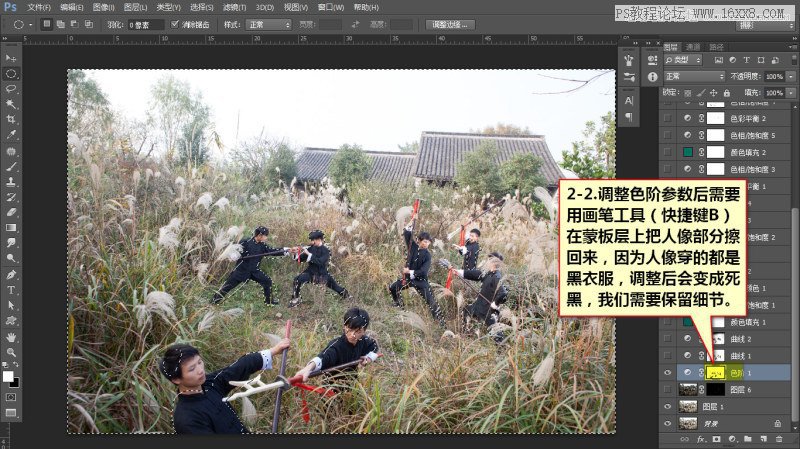Click the Add Layer Mask icon
The image size is (800, 449).
coord(717,439)
